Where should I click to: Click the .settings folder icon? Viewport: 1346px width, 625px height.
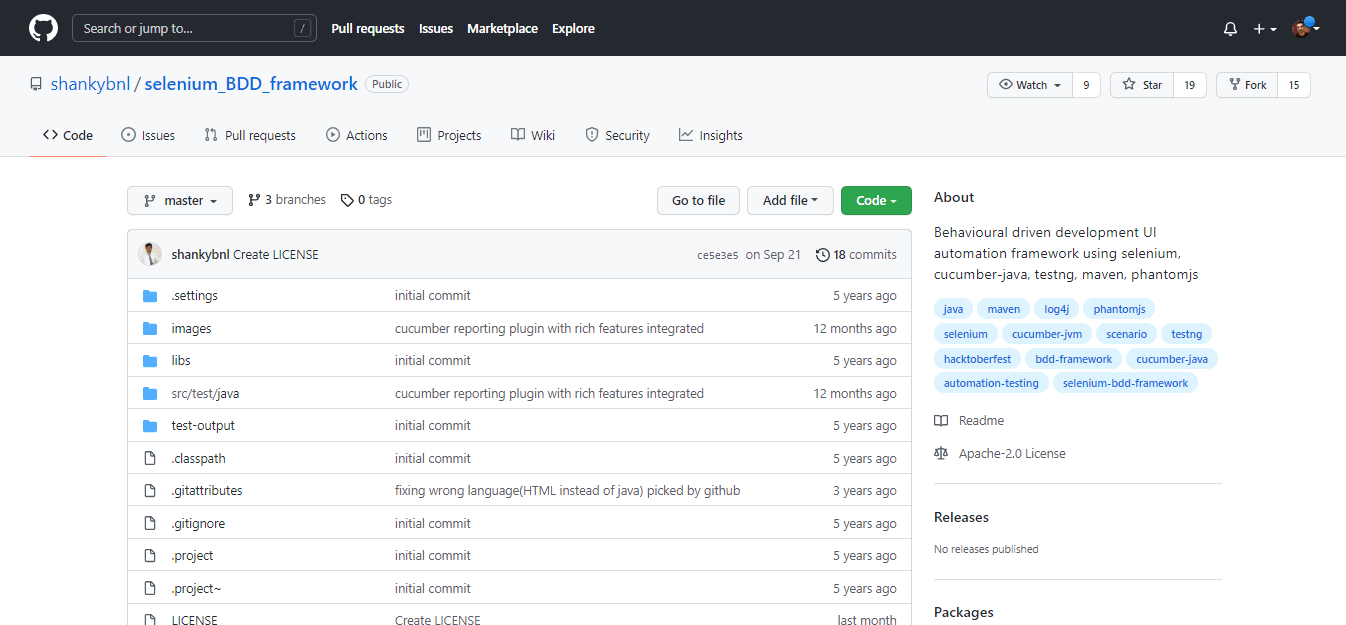(150, 296)
